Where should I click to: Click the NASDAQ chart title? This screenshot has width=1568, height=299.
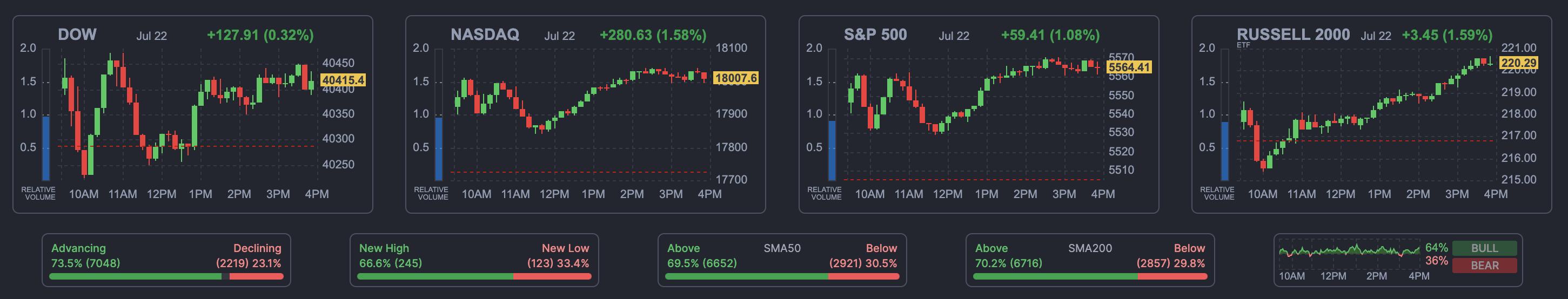(485, 35)
